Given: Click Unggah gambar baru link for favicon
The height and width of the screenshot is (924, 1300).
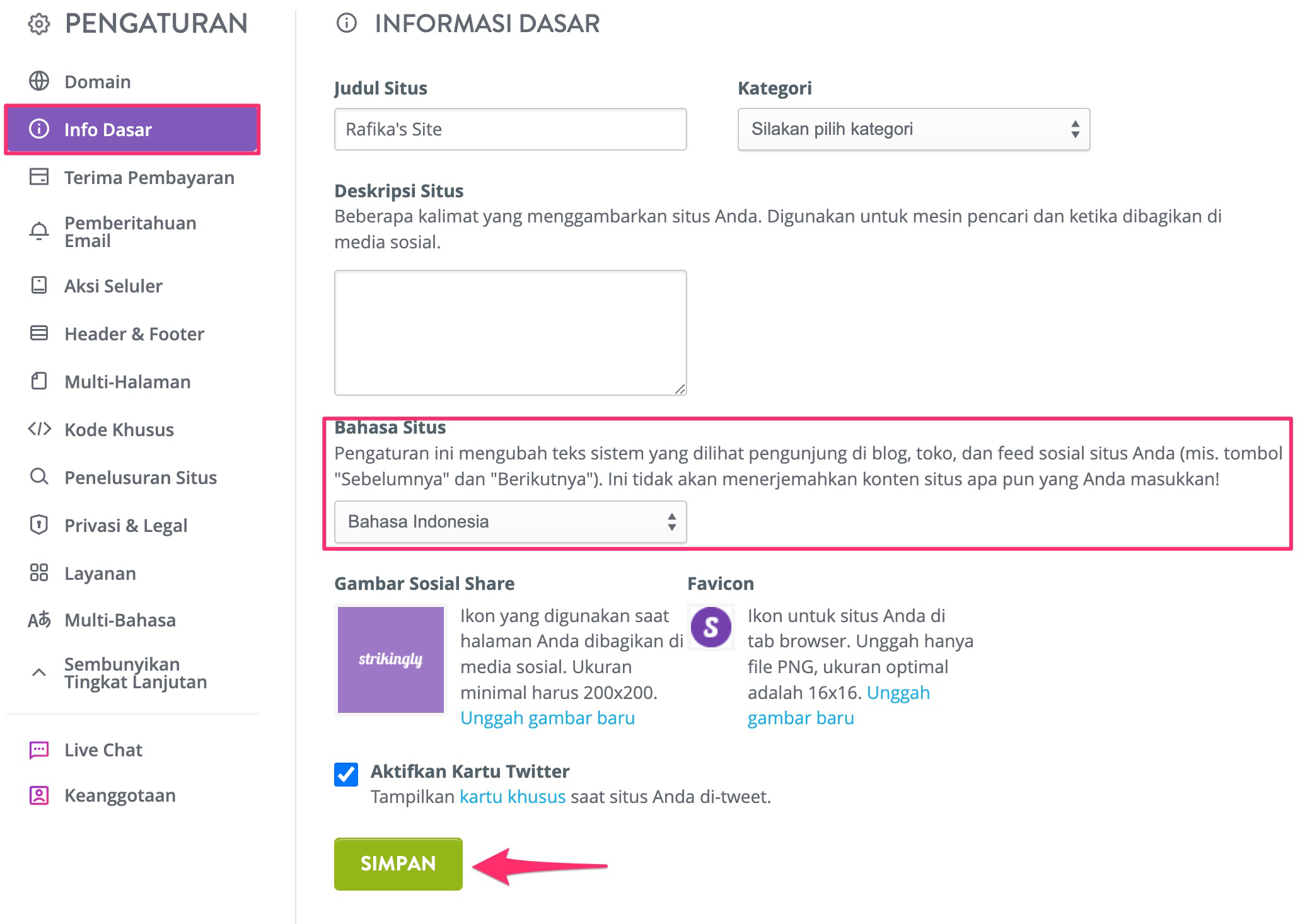Looking at the screenshot, I should (839, 705).
